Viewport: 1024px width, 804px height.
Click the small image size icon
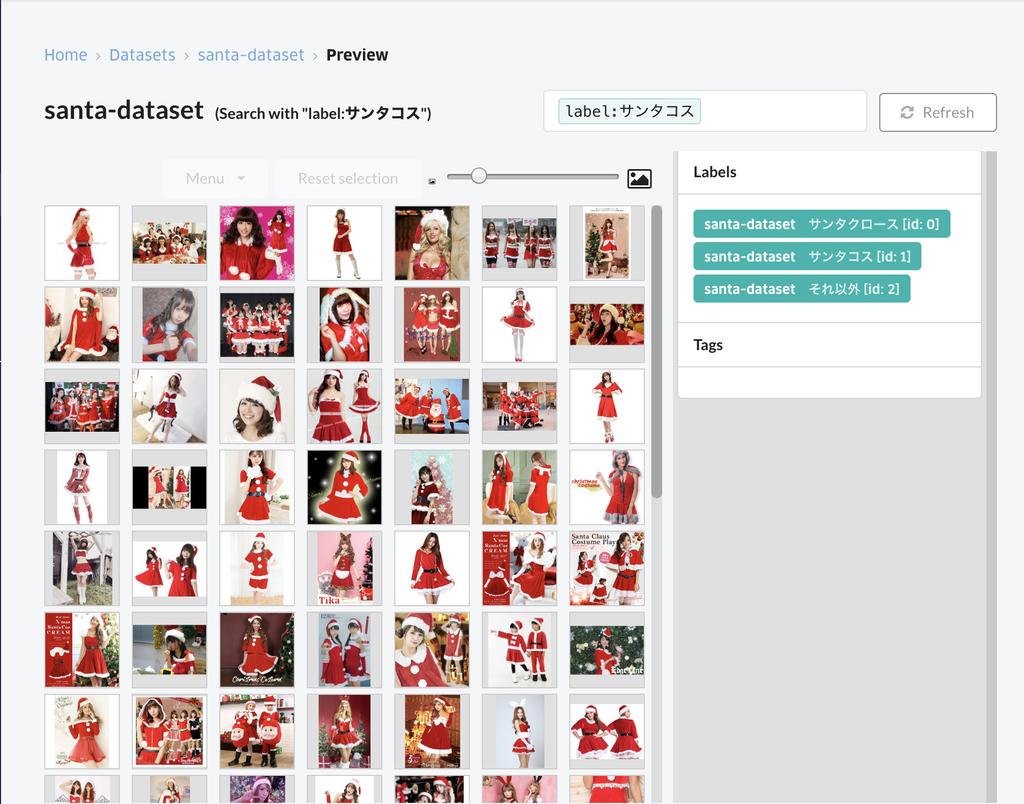click(432, 181)
